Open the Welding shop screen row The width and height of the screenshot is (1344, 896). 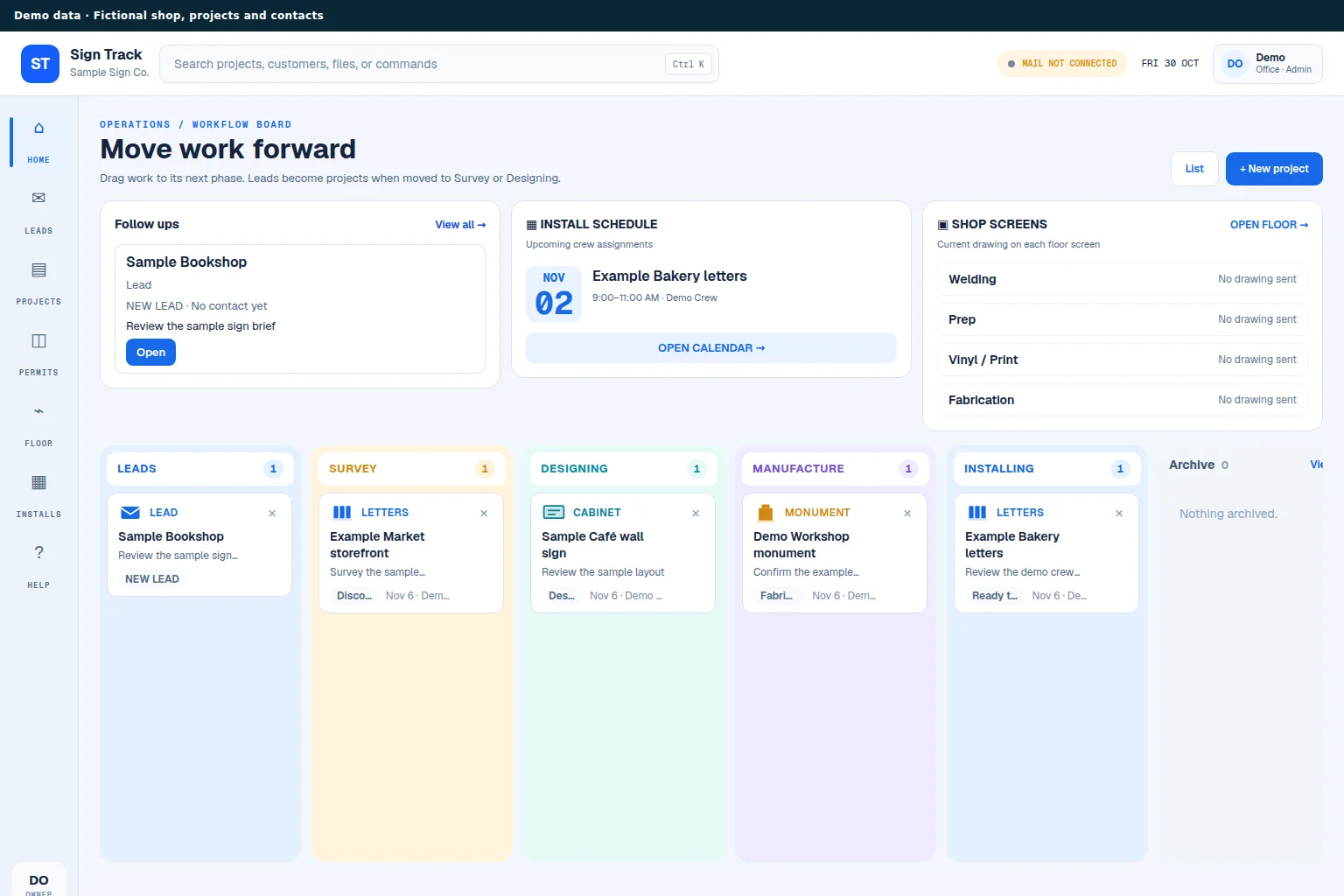click(1123, 279)
